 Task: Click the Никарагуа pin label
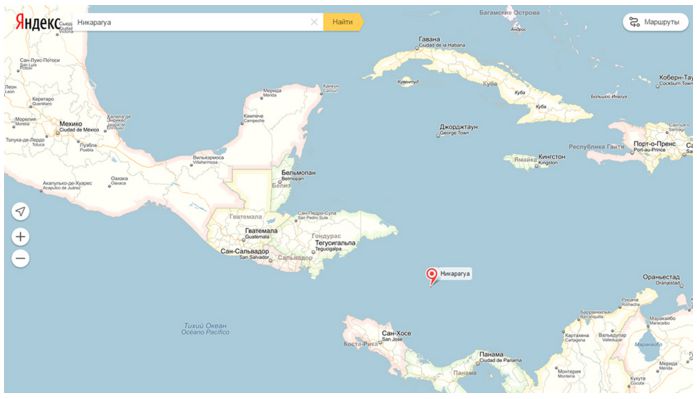point(455,274)
